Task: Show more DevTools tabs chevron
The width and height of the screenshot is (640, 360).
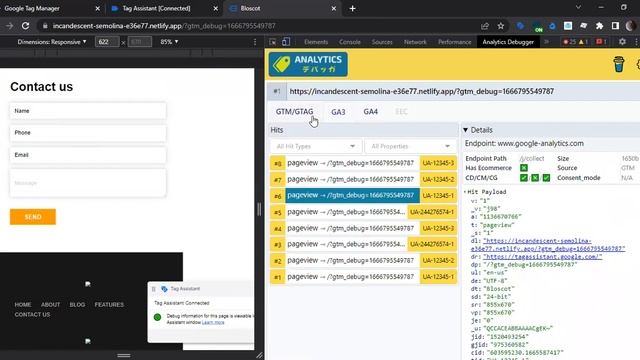Action: 547,42
